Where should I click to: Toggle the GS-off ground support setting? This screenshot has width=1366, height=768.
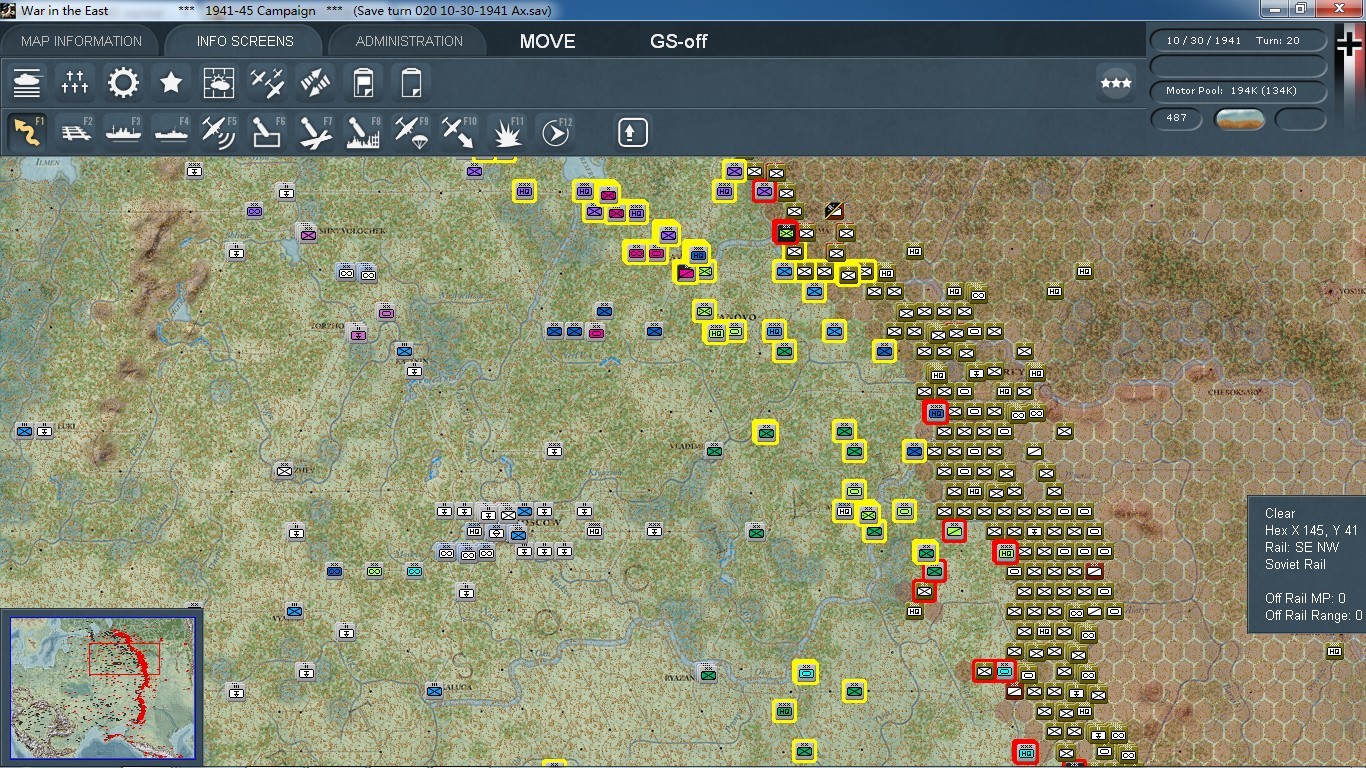(x=679, y=41)
